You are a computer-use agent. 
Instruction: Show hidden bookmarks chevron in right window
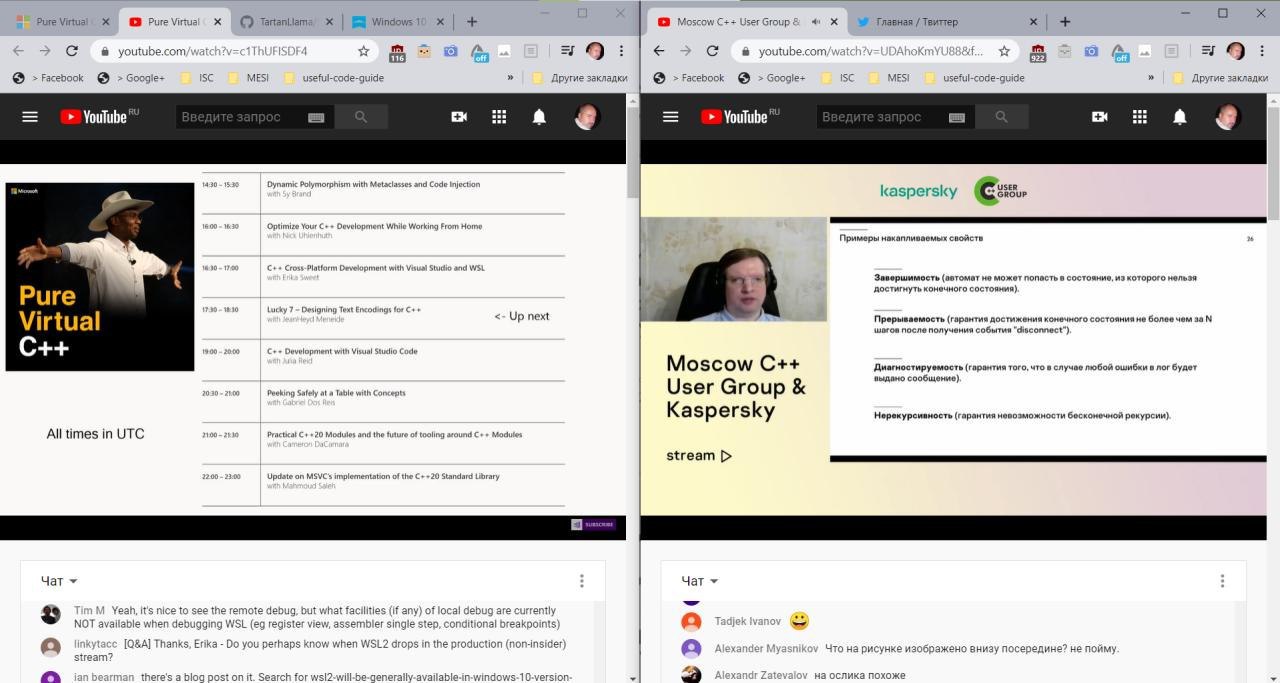[x=1151, y=77]
